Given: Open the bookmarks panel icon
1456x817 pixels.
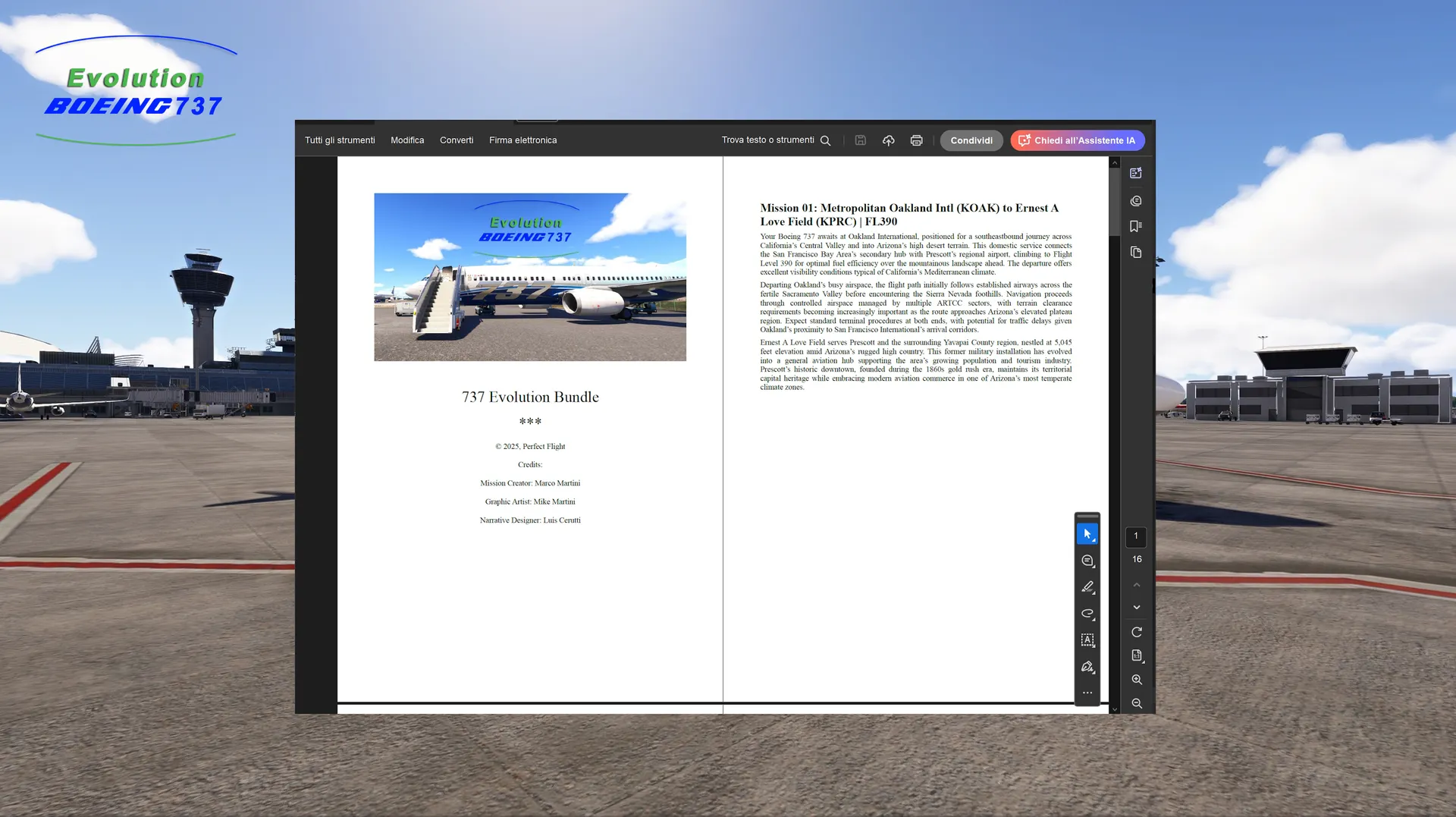Looking at the screenshot, I should pyautogui.click(x=1136, y=226).
